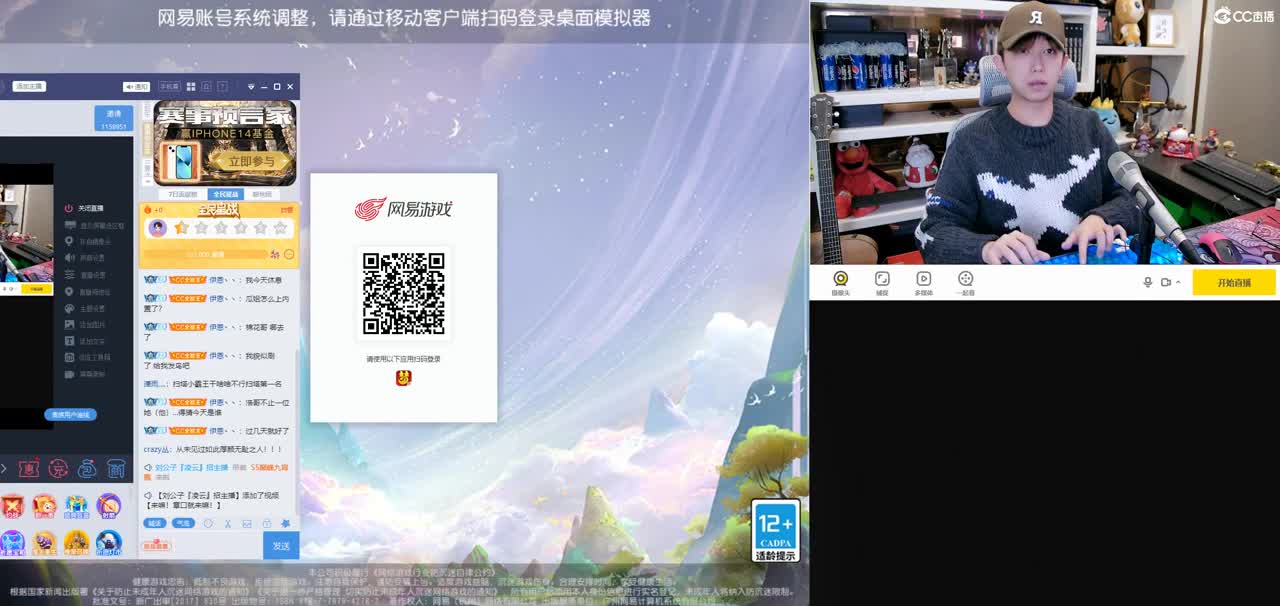Open the 竞 circular icon in dark toolbar

[59, 468]
